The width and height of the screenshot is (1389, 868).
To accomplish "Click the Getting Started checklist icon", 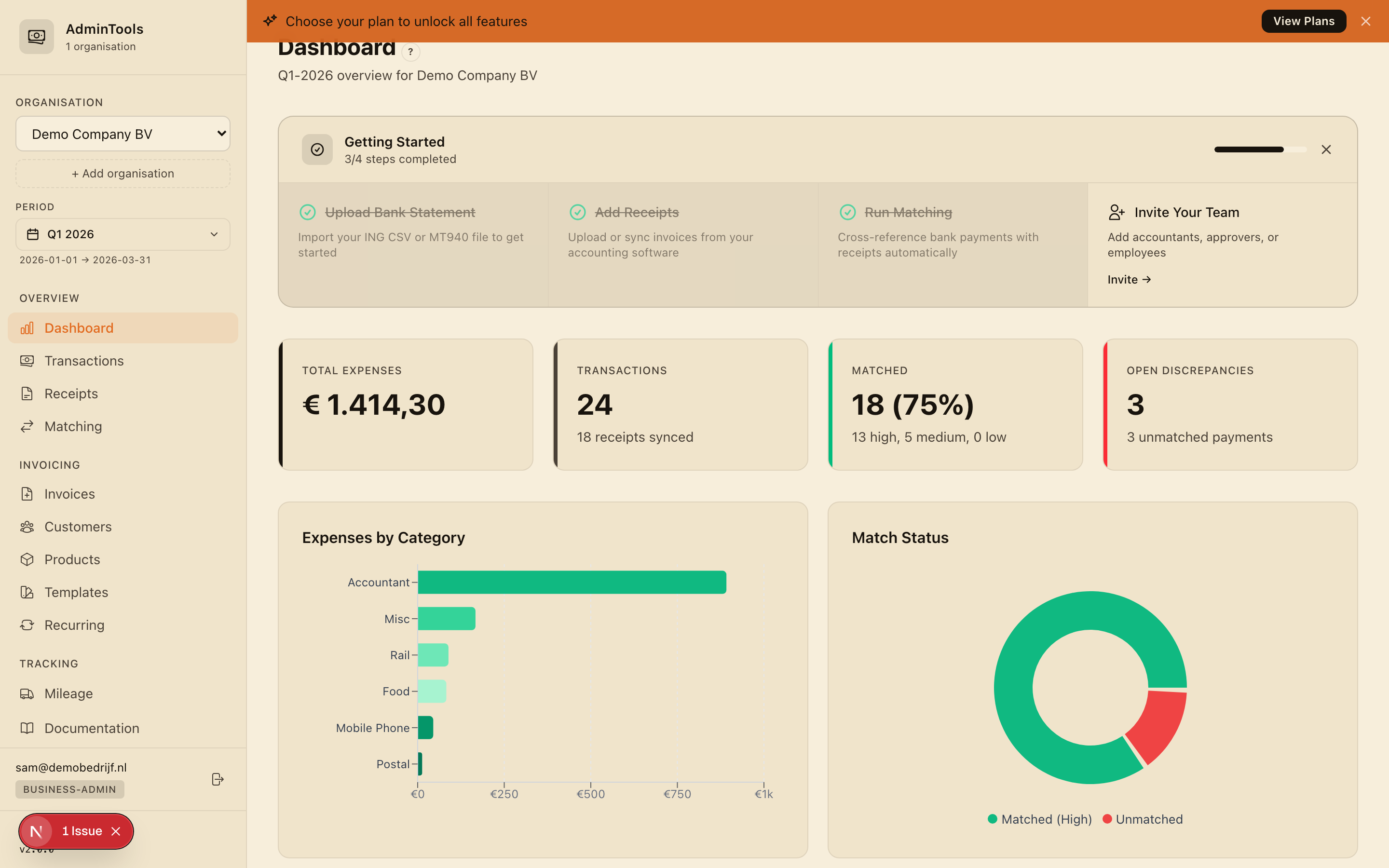I will (x=317, y=149).
